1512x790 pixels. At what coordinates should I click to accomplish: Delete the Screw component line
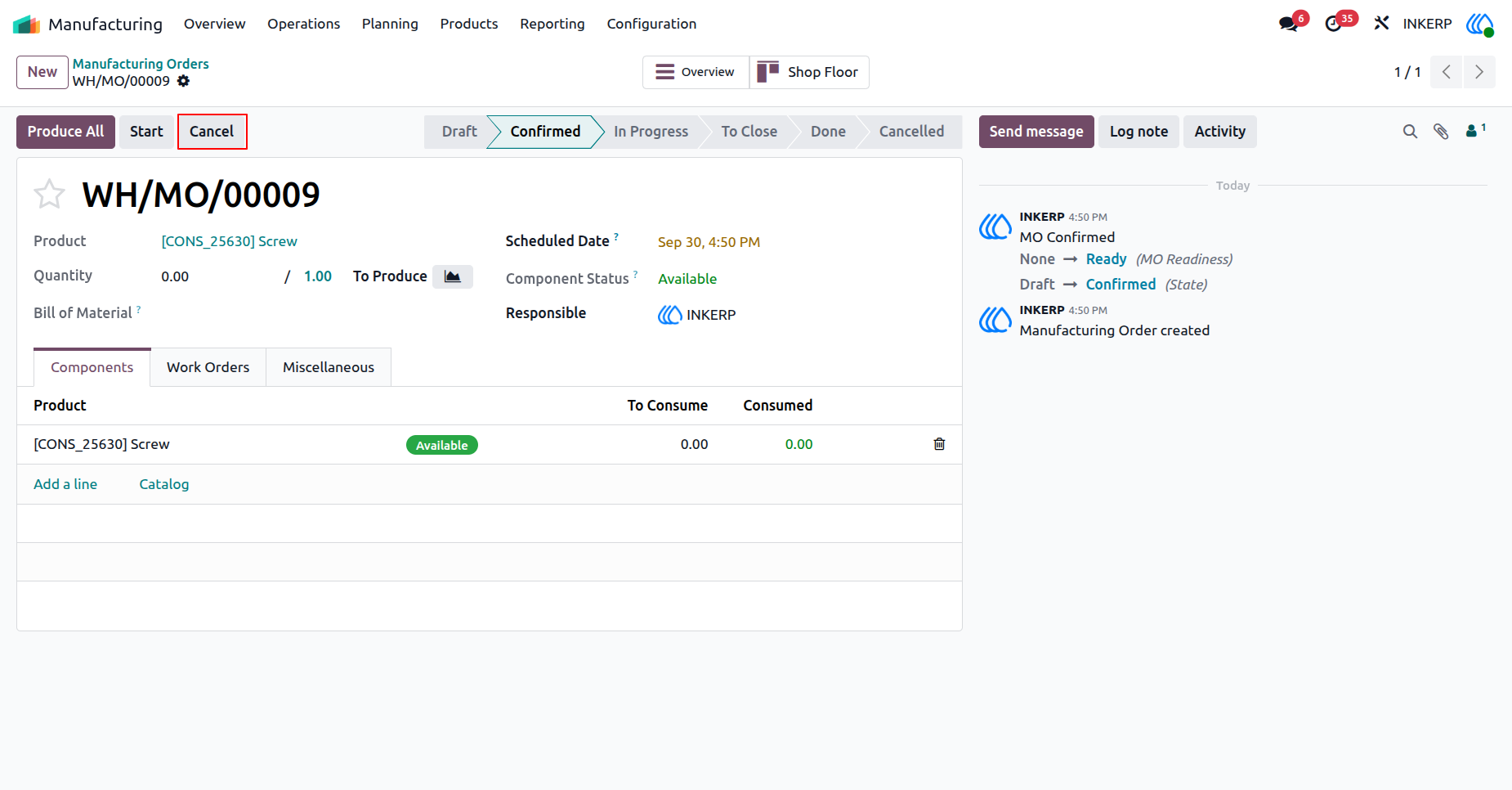pyautogui.click(x=939, y=444)
